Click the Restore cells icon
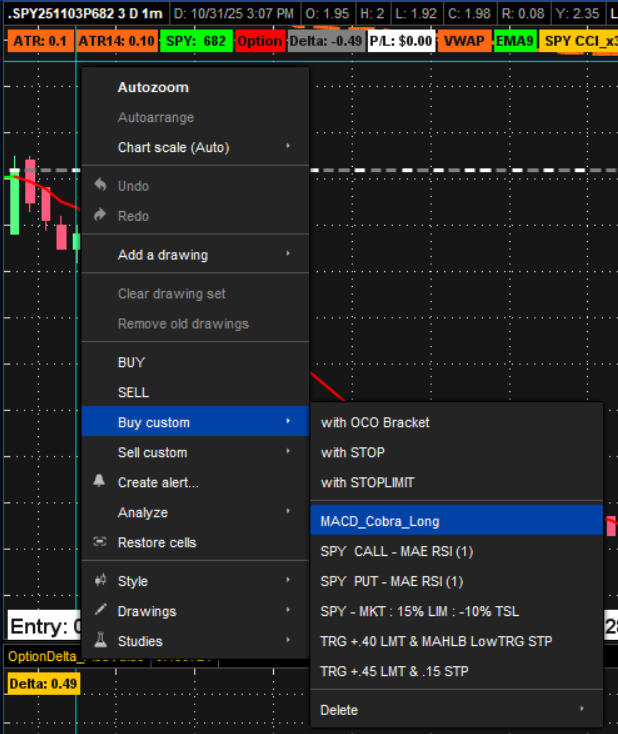Screen dimensions: 618x734 pyautogui.click(x=99, y=542)
